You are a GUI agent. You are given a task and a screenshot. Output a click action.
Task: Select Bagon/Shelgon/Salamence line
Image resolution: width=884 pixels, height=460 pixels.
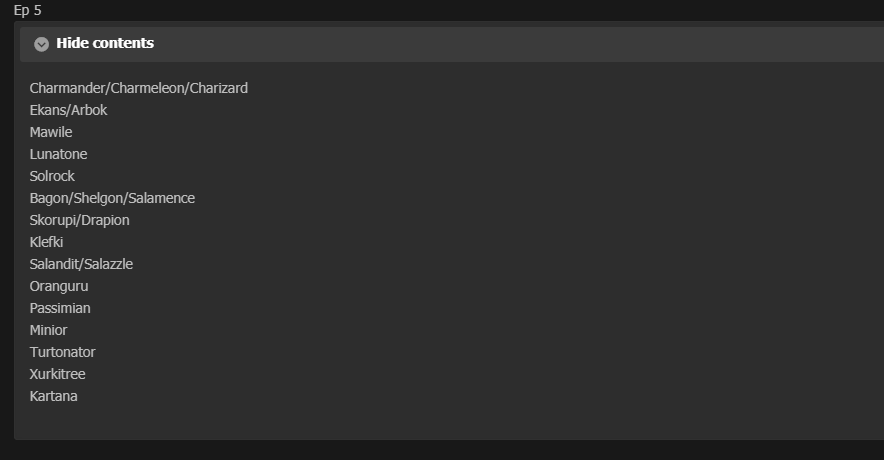click(x=112, y=198)
